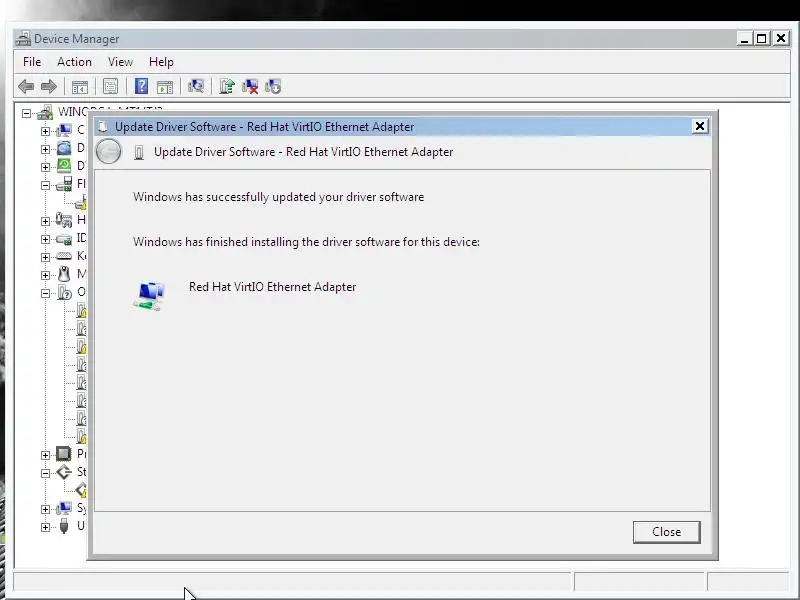Expand the Human Interface Devices node
This screenshot has height=600, width=800.
pos(45,221)
